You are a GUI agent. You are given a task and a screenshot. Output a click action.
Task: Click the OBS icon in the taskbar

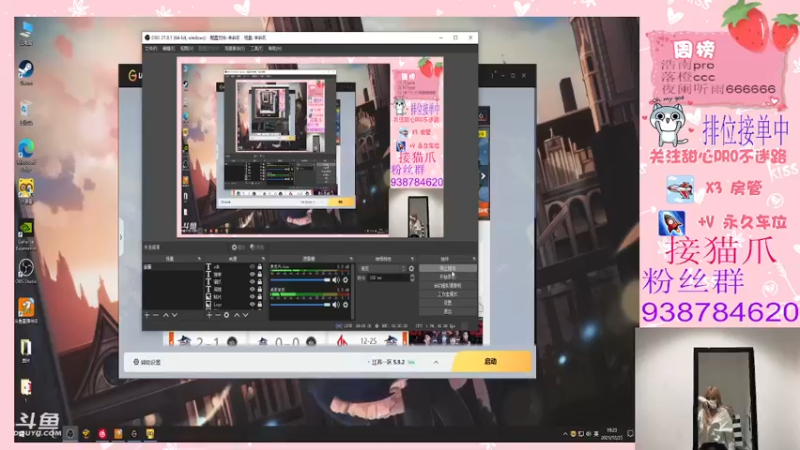click(x=70, y=434)
